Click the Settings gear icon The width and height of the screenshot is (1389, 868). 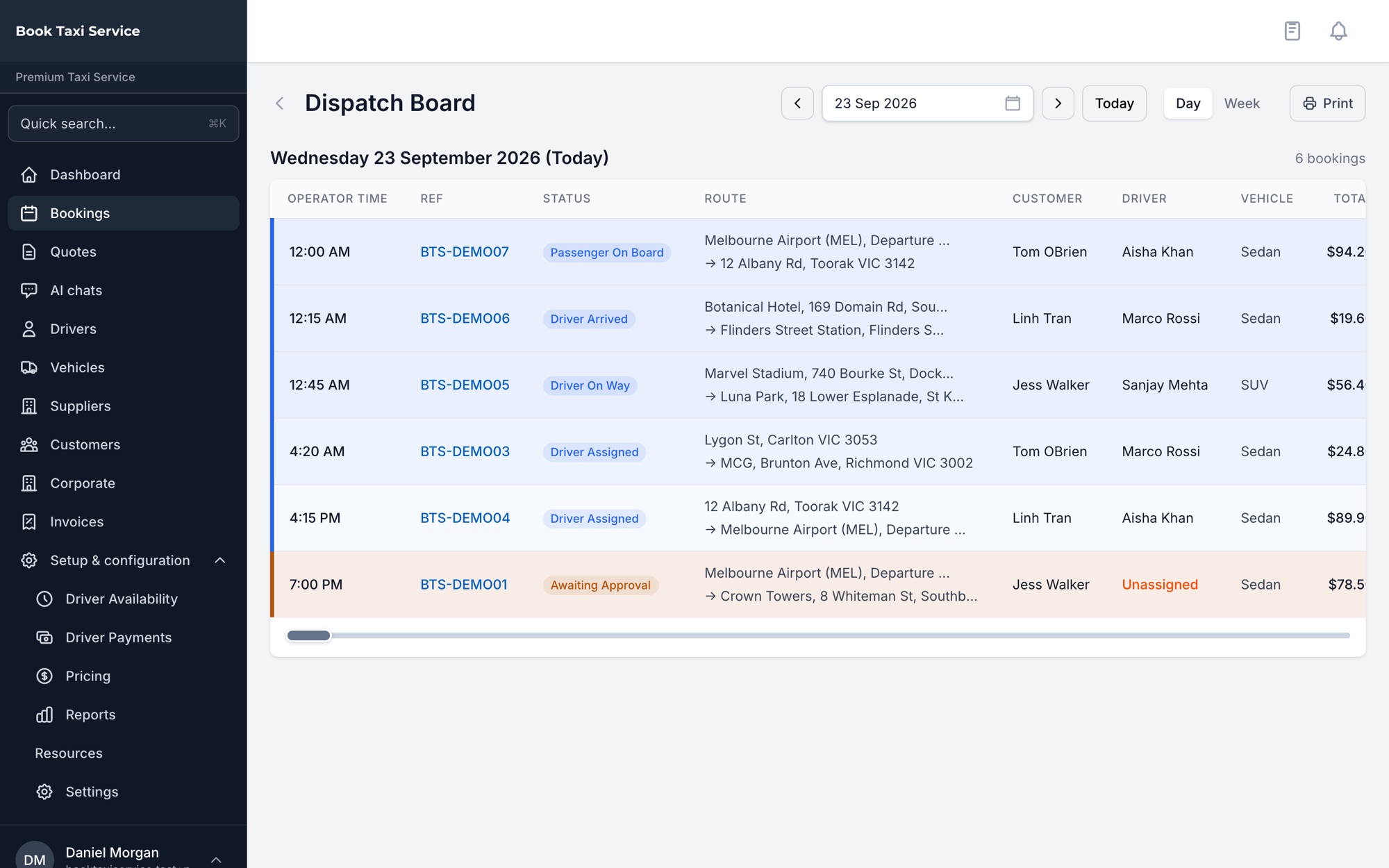[44, 792]
